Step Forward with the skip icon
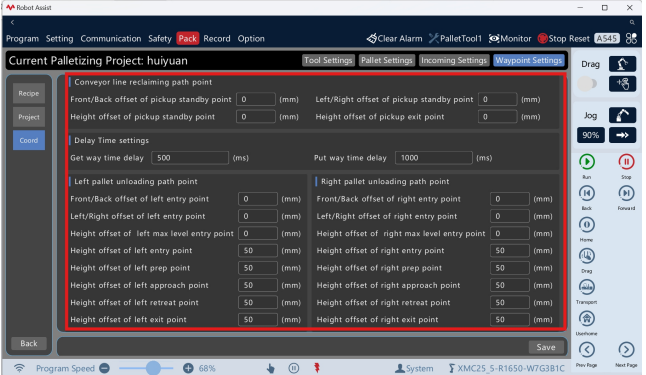Viewport: 646px width, 375px height. click(626, 193)
